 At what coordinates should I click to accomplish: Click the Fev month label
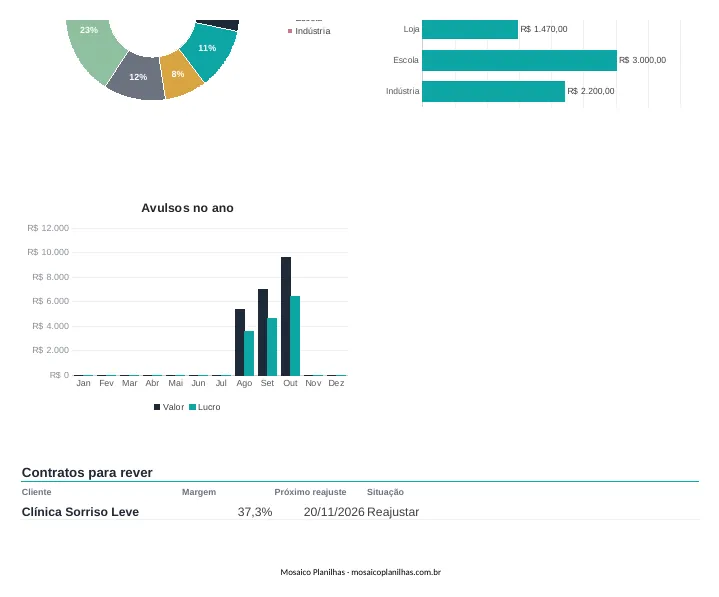tap(106, 383)
